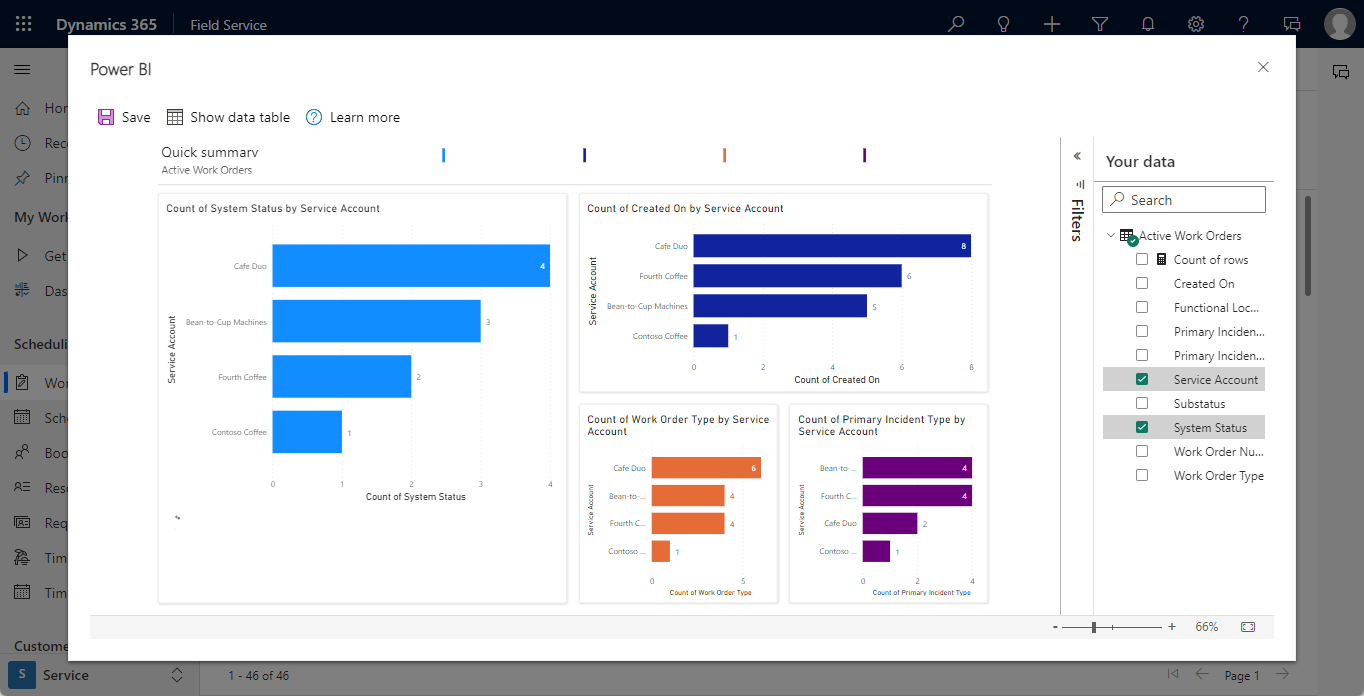Click the magnifier icon in data search box

tap(1118, 200)
